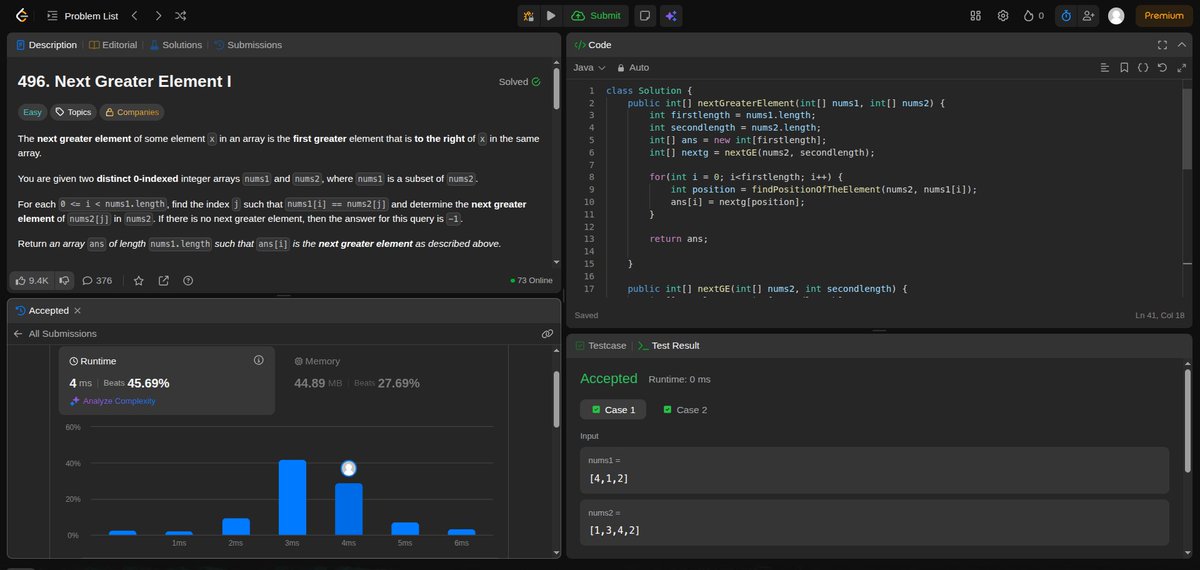Reset code with the undo arrow icon
The image size is (1200, 570).
tap(1161, 67)
